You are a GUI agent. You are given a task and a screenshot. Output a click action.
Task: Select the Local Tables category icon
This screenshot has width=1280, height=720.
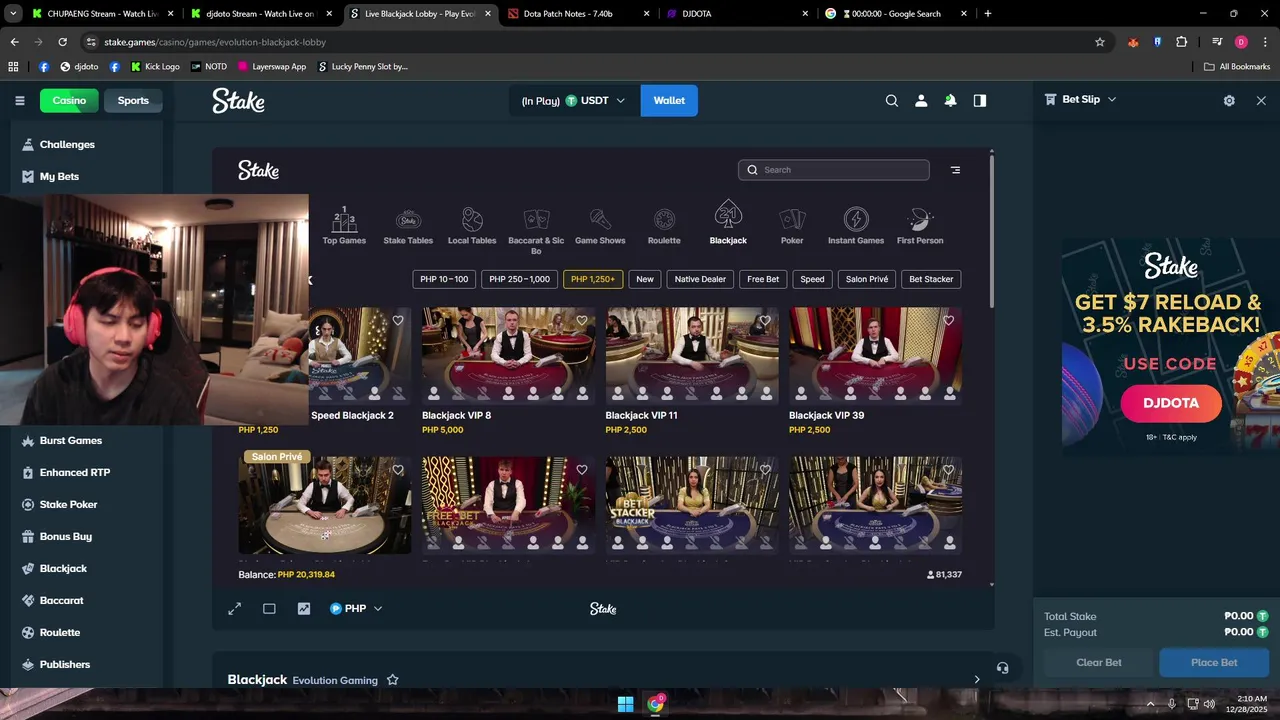pos(472,225)
